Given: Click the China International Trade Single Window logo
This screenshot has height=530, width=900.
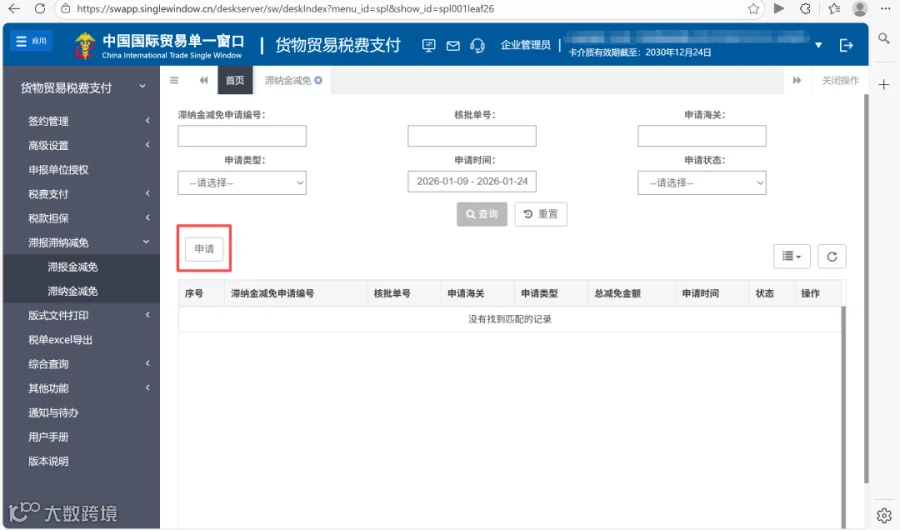Looking at the screenshot, I should (159, 45).
